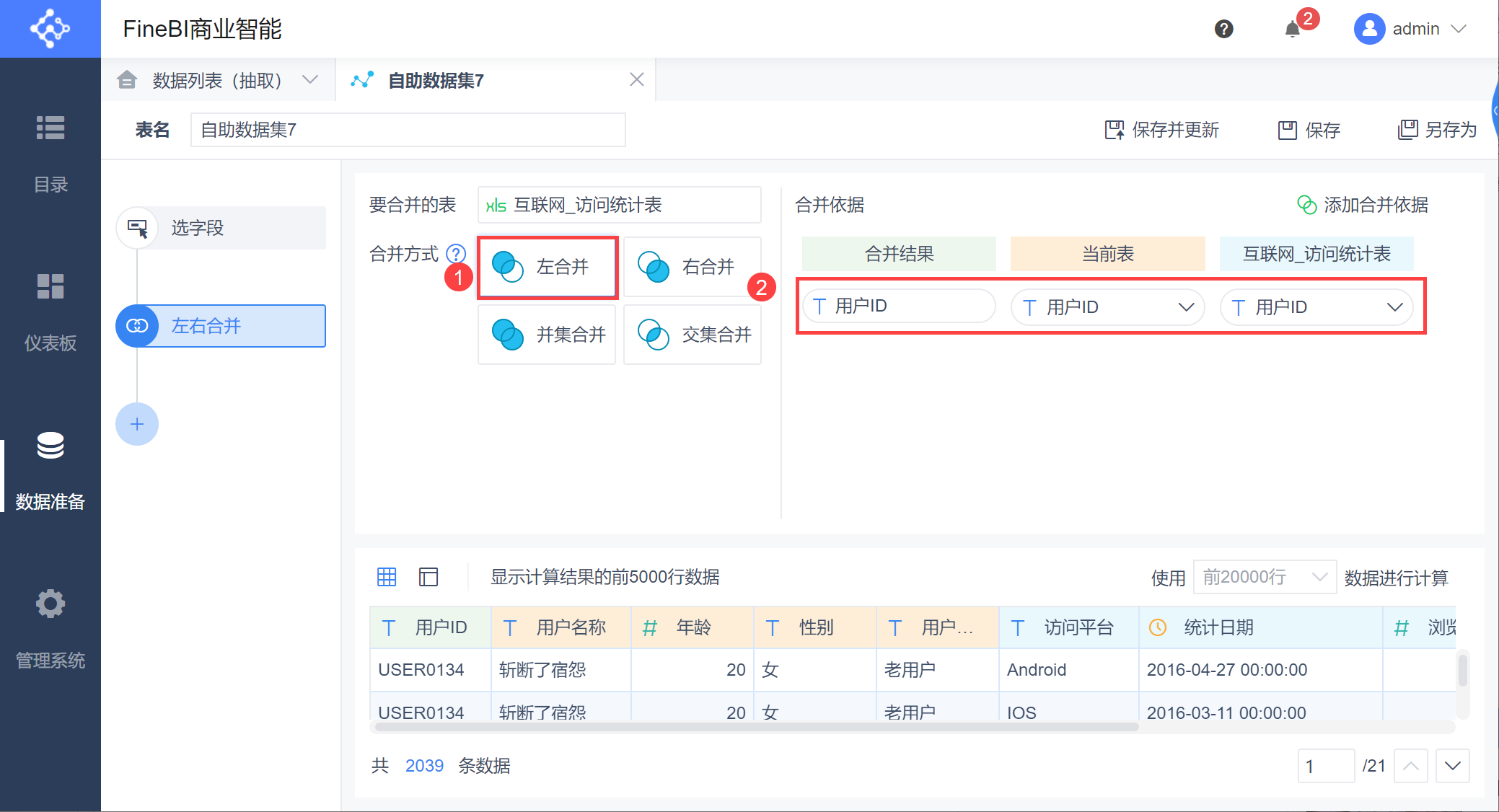Click 添加合并依据 link
This screenshot has height=812, width=1499.
point(1363,205)
